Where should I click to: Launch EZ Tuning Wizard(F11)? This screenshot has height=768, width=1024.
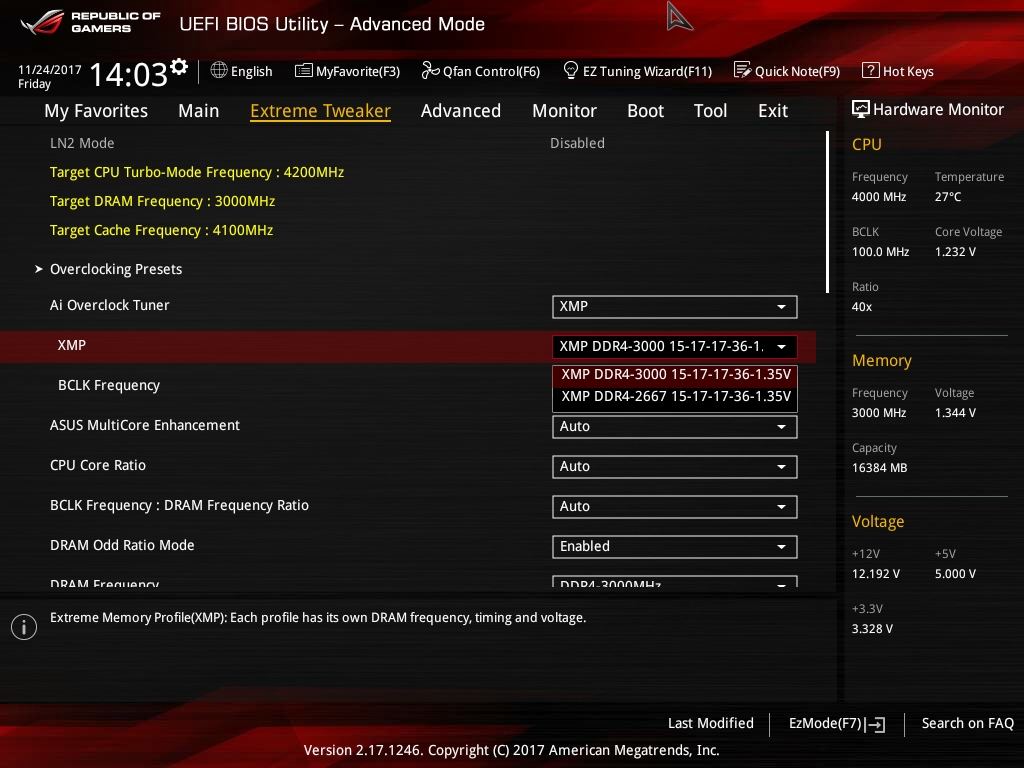click(x=647, y=71)
